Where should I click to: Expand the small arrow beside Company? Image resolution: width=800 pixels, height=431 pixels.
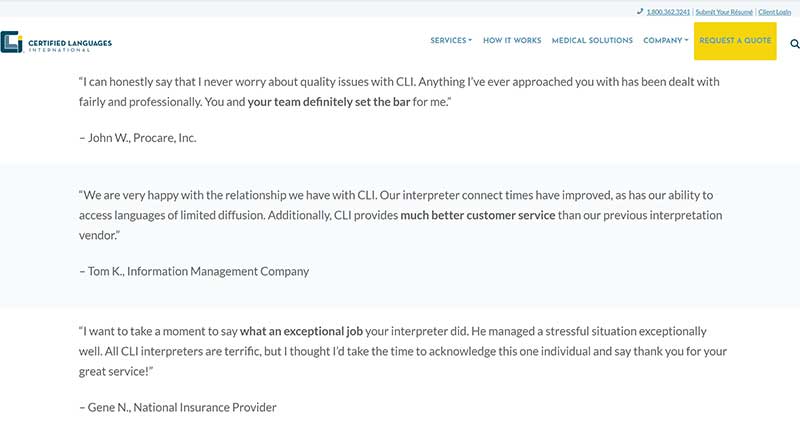pos(686,41)
